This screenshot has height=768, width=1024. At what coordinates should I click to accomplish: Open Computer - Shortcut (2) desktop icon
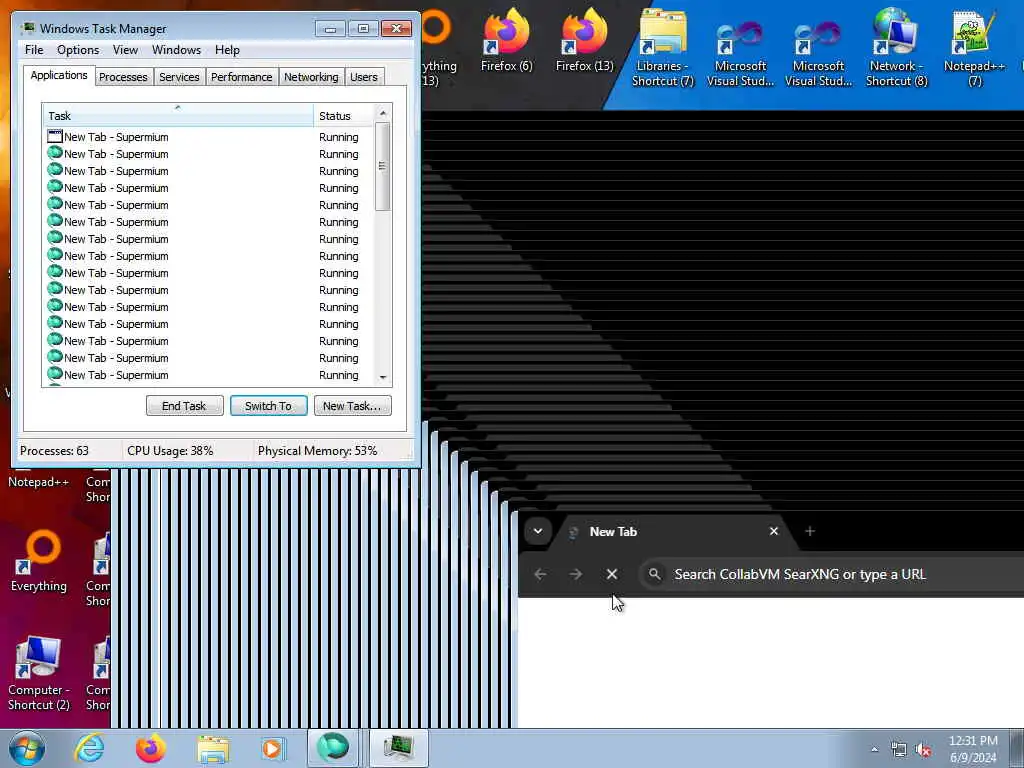[x=39, y=674]
